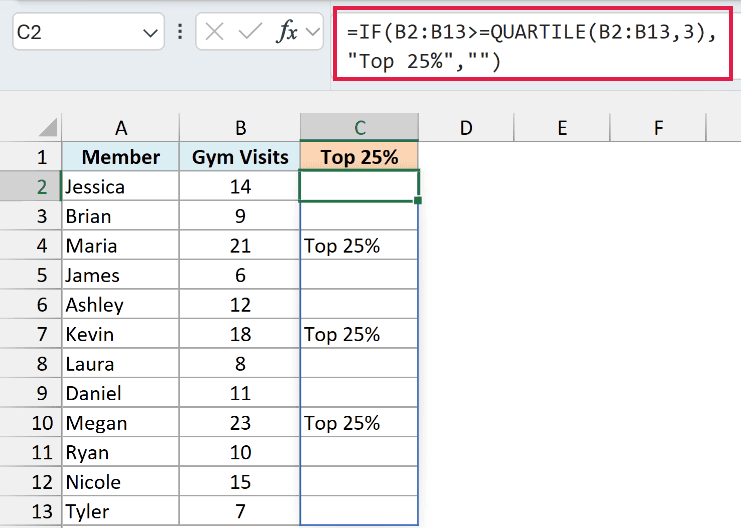Click the selected empty cell C2
The width and height of the screenshot is (741, 528).
point(359,186)
